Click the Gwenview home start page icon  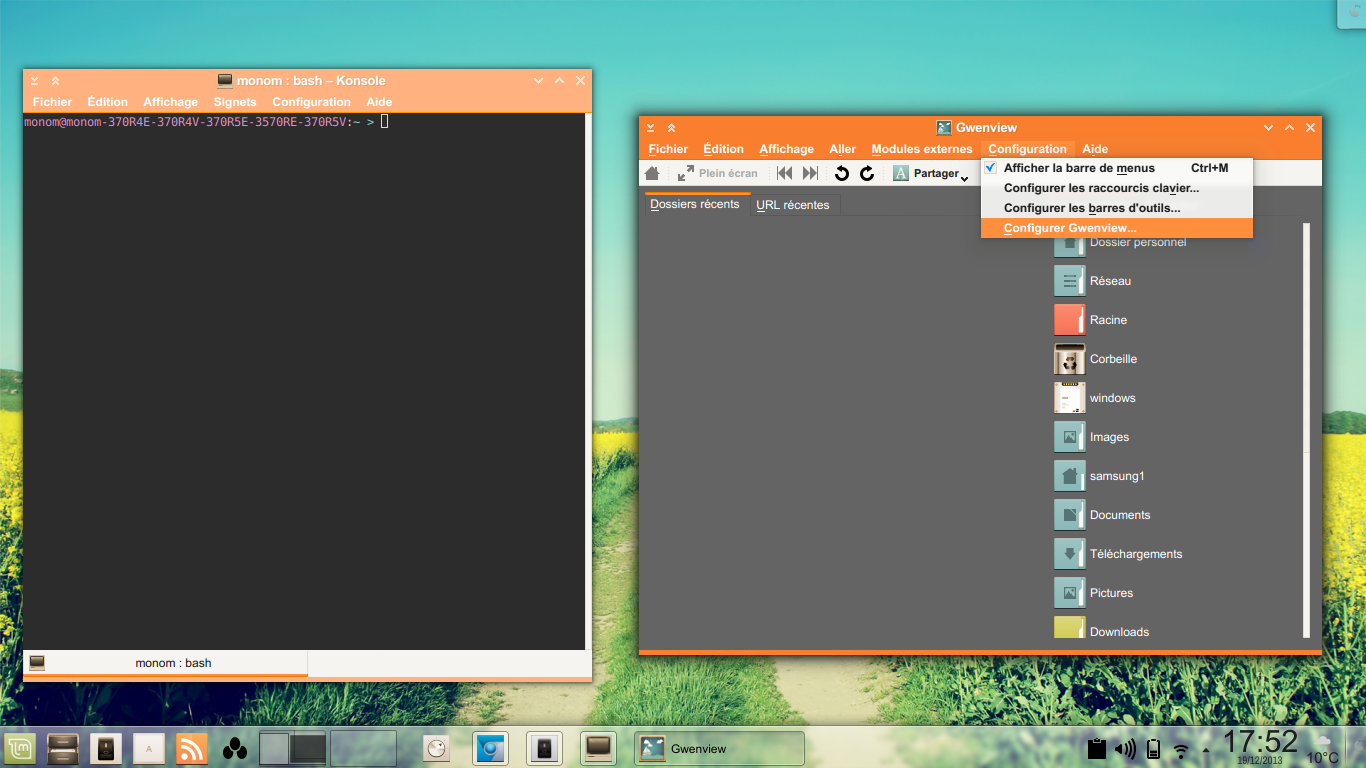[652, 173]
